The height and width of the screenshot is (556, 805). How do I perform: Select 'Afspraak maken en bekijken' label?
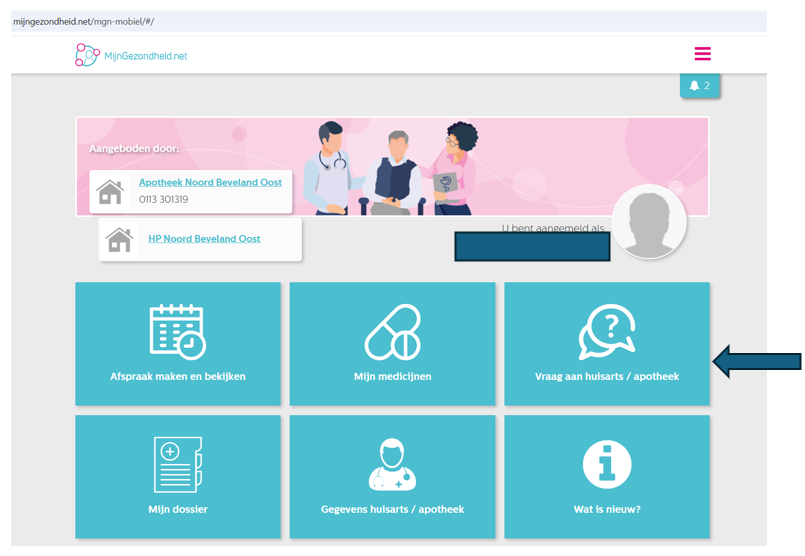click(x=177, y=377)
